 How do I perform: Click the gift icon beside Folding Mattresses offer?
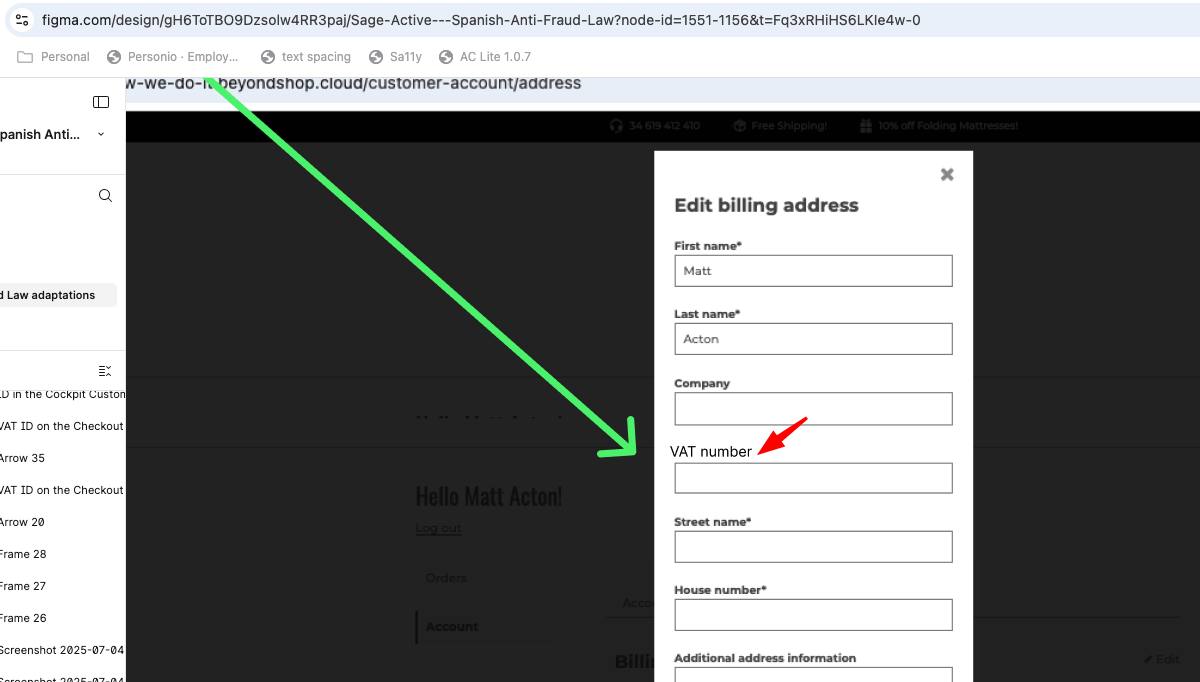click(865, 126)
